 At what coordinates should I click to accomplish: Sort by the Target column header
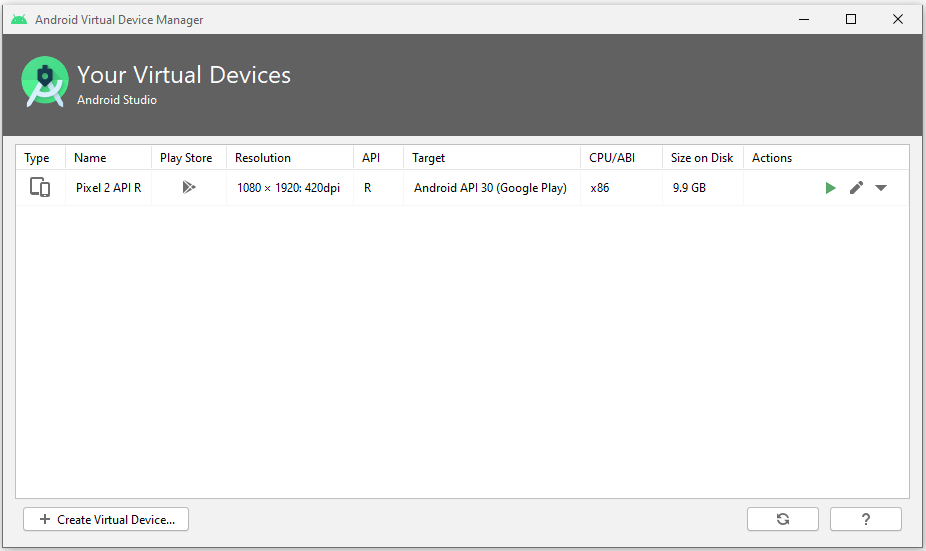tap(492, 158)
